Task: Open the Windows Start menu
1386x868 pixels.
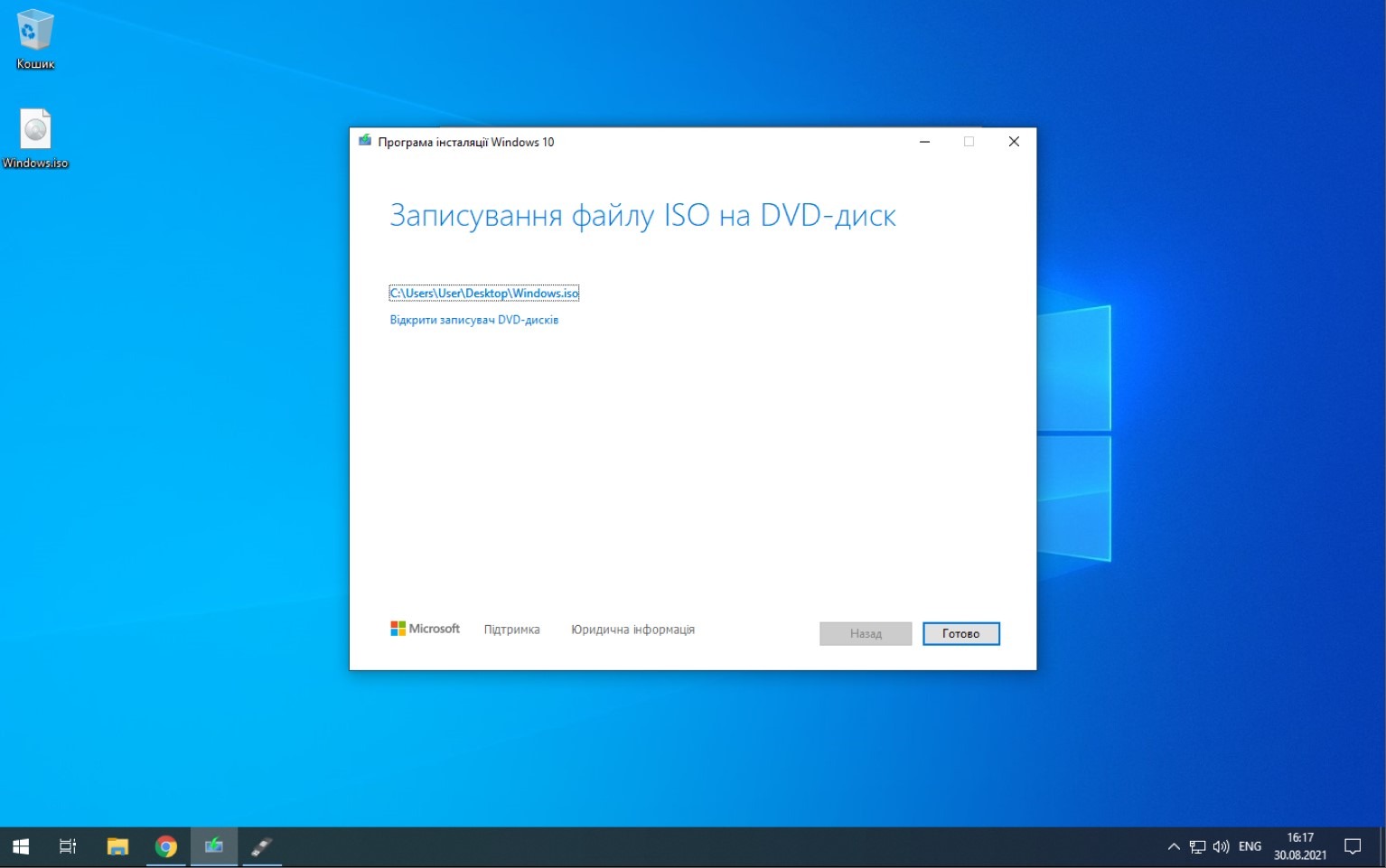Action: click(x=21, y=846)
